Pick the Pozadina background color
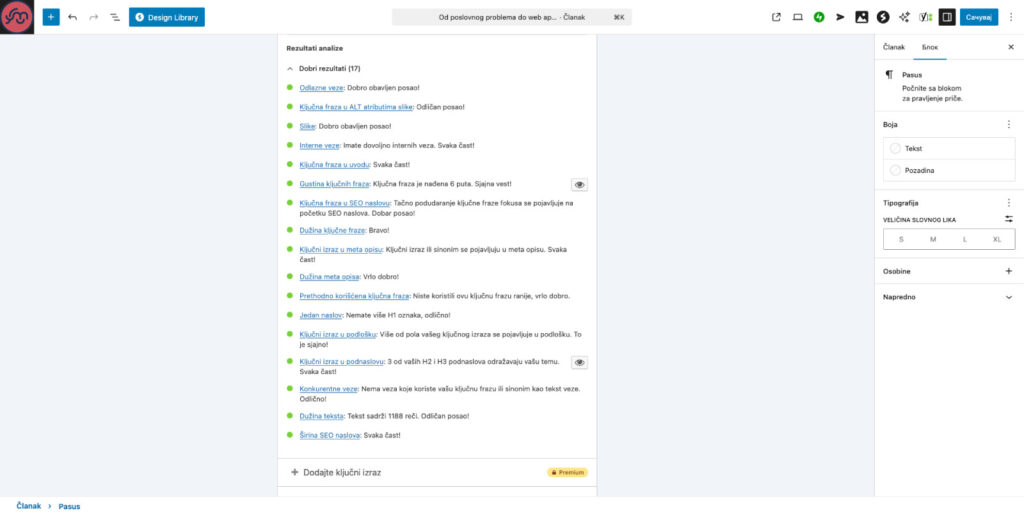 [x=949, y=170]
